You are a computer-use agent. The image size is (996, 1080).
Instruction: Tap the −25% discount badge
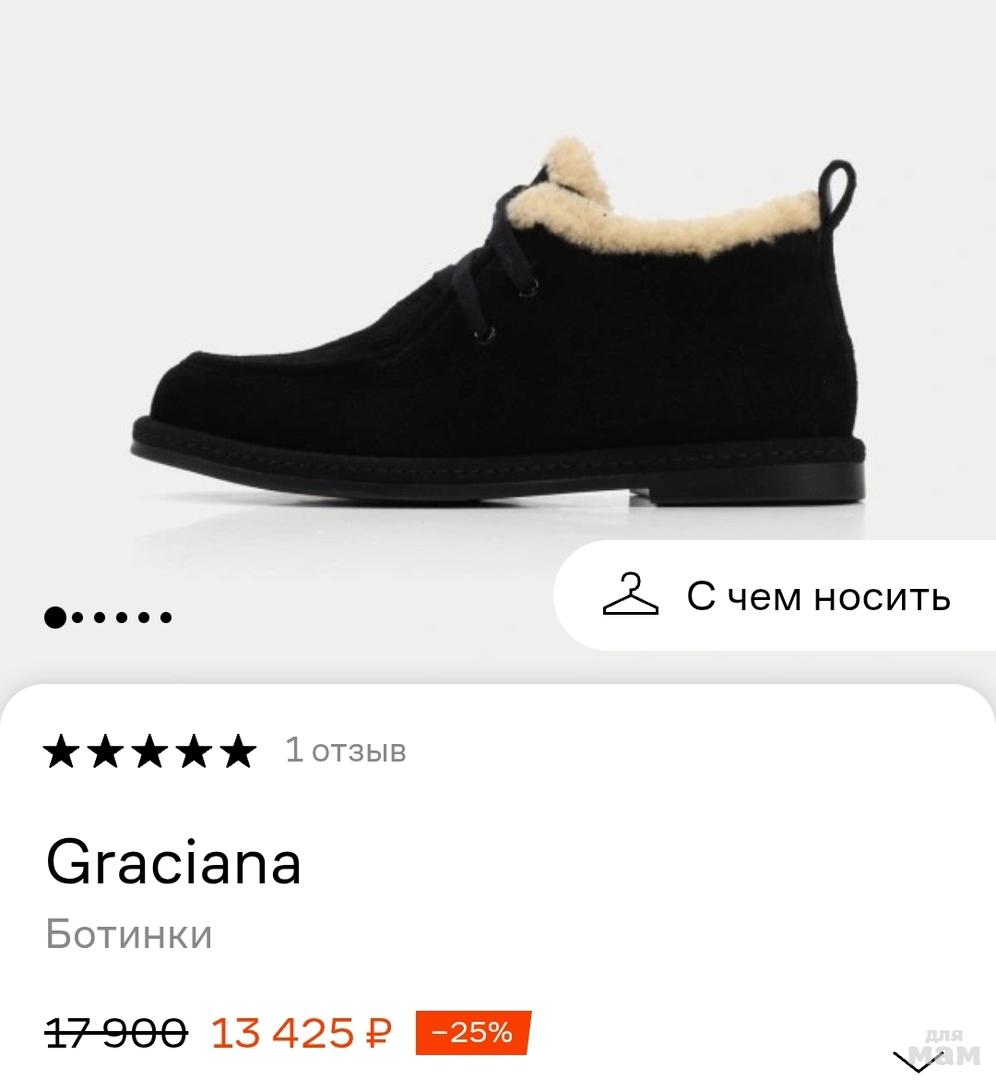(x=472, y=1032)
